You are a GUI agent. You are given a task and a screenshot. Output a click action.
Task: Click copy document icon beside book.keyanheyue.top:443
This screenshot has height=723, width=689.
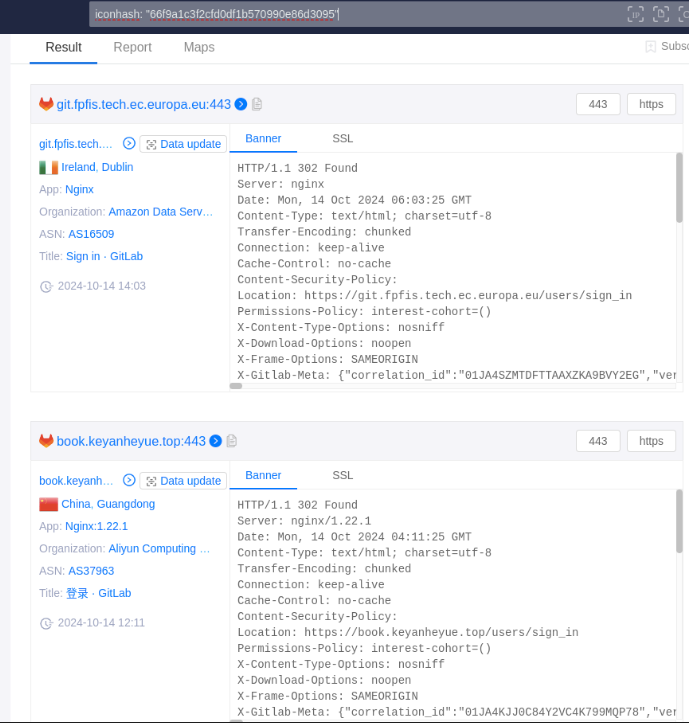pos(232,441)
